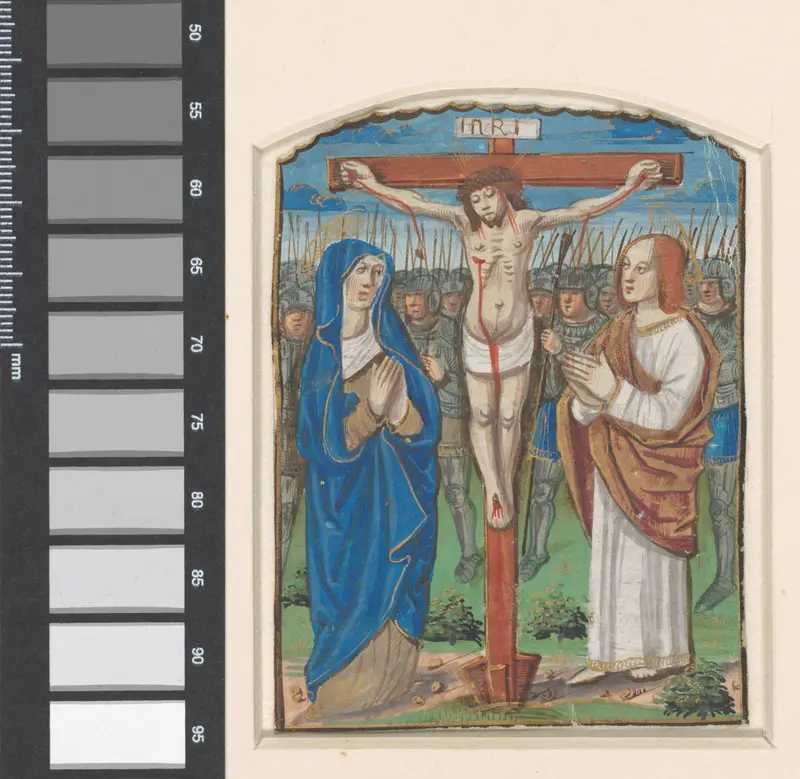Click the number 60 on the gray scale
The height and width of the screenshot is (779, 800).
pyautogui.click(x=196, y=189)
